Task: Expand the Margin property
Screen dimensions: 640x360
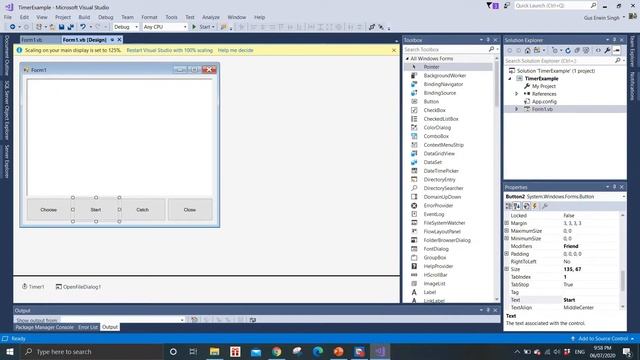Action: (507, 223)
